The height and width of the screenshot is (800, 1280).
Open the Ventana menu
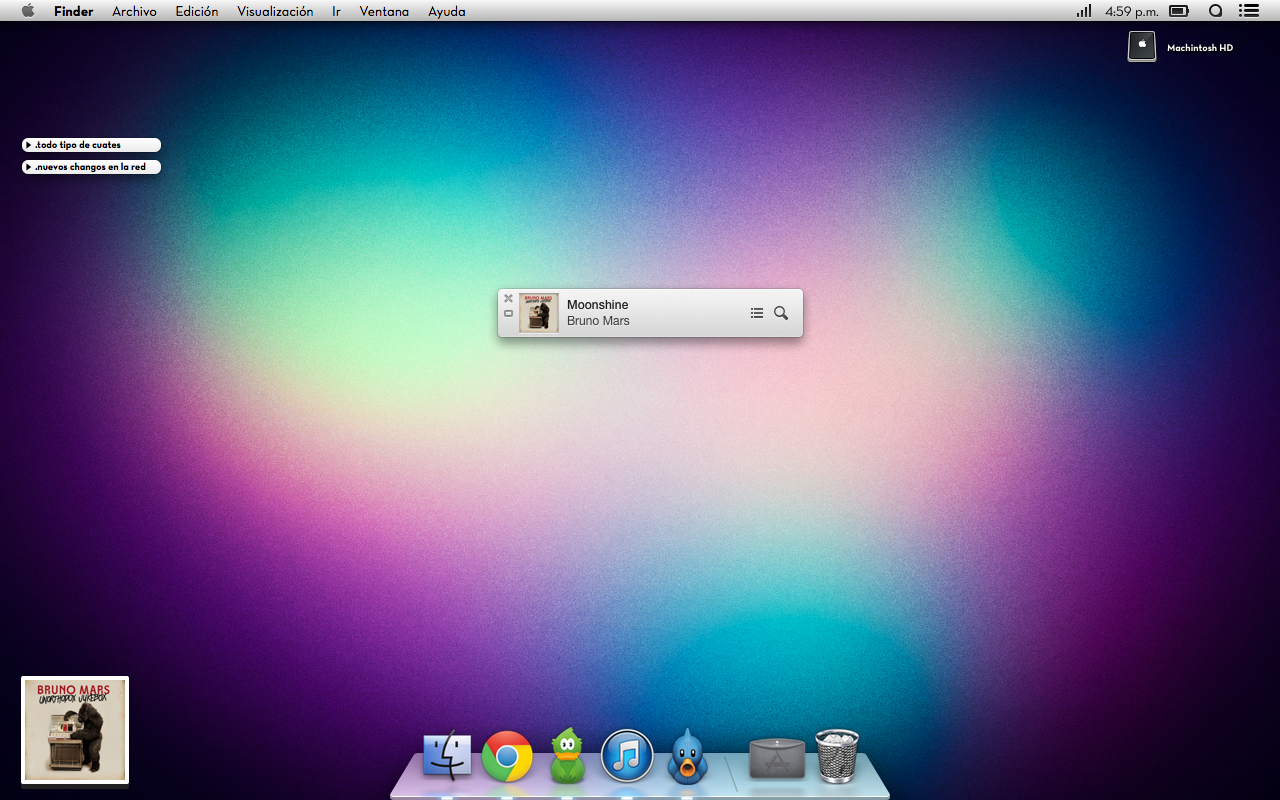point(384,11)
